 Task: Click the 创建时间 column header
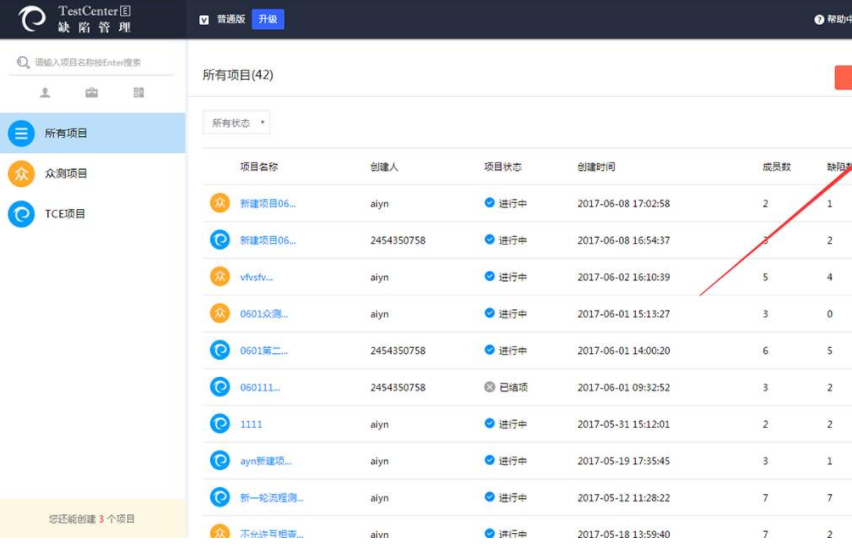pos(596,167)
